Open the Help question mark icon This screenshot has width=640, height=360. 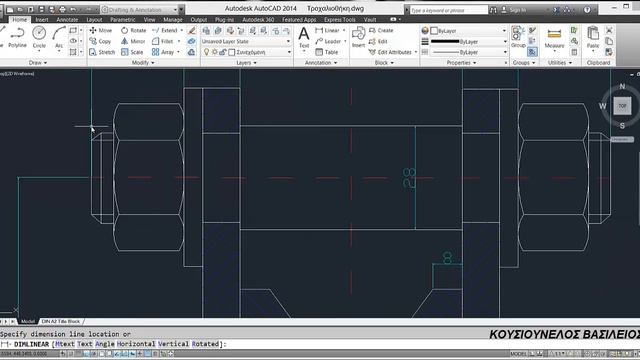(587, 9)
